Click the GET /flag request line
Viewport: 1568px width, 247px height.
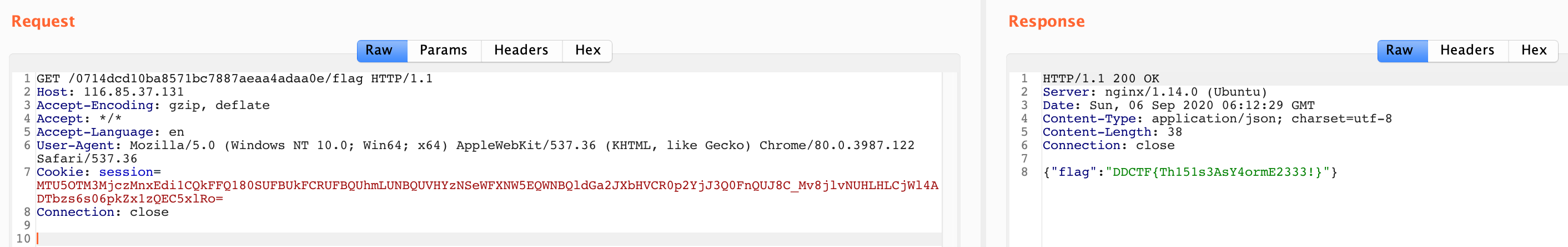234,78
